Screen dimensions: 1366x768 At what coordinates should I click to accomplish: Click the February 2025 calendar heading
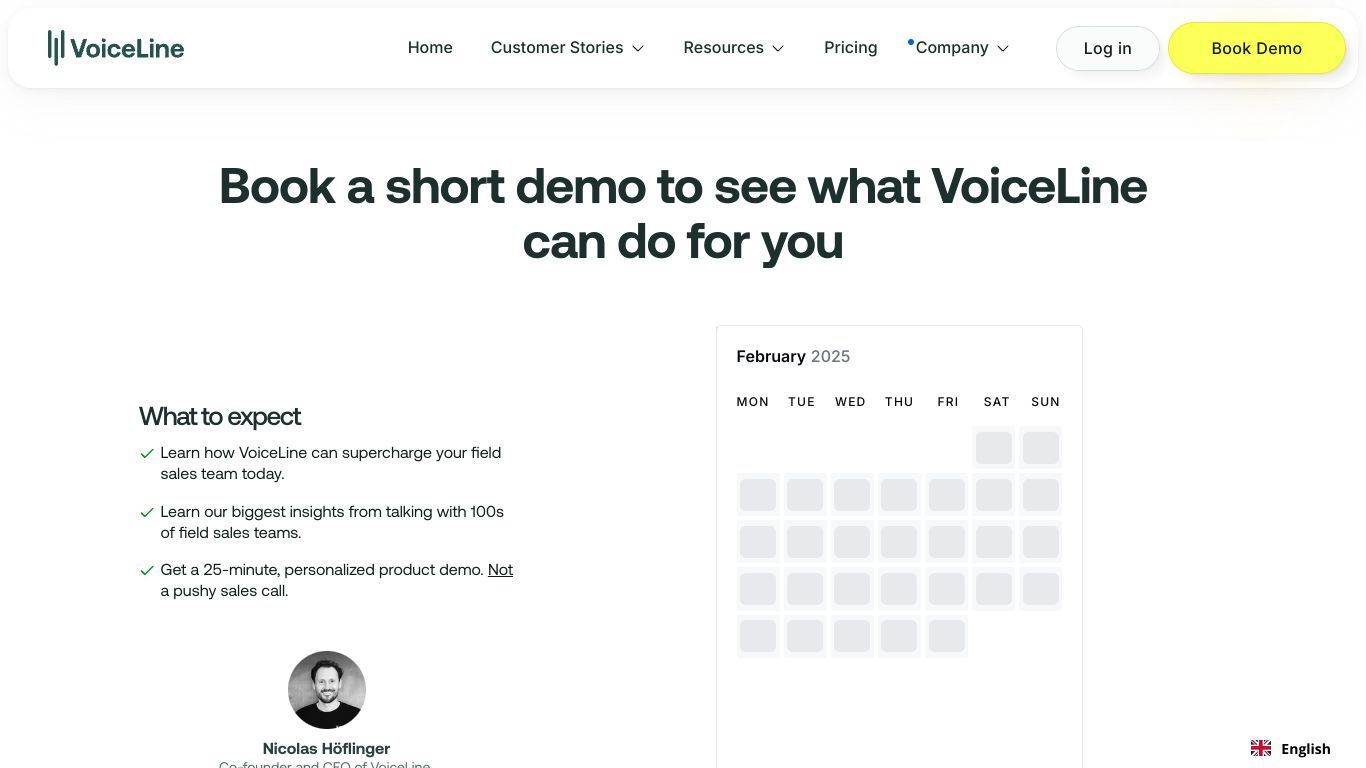pos(793,357)
